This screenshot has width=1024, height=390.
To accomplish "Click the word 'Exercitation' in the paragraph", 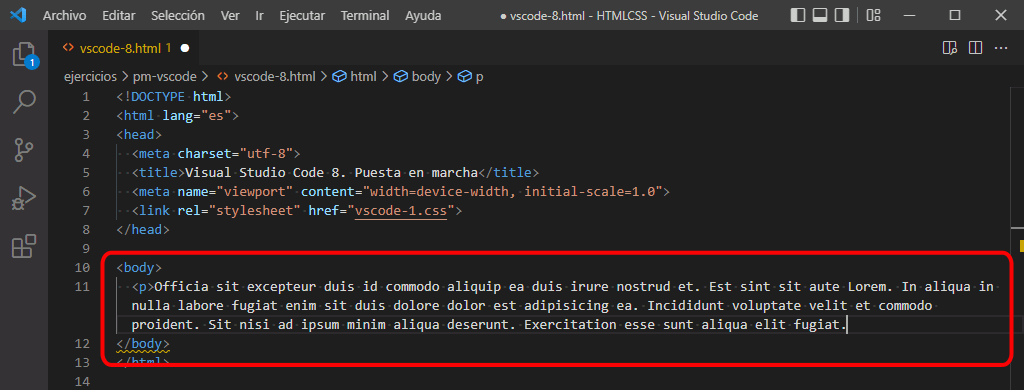I will click(x=570, y=324).
